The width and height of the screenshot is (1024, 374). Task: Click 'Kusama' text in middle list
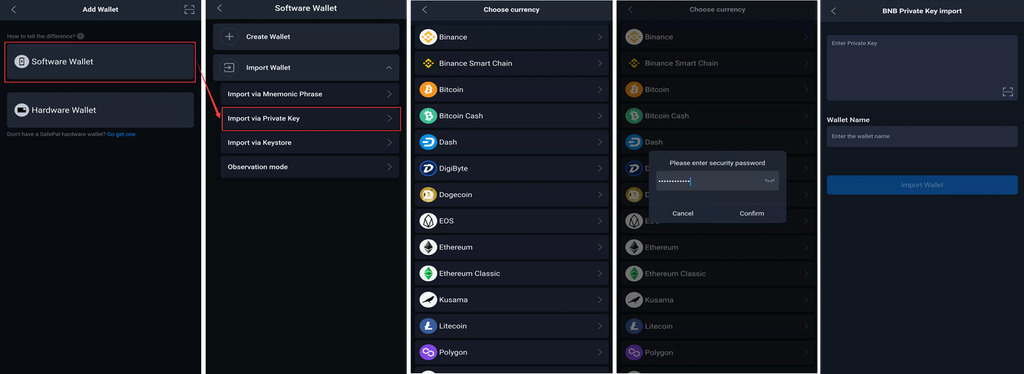[x=453, y=300]
